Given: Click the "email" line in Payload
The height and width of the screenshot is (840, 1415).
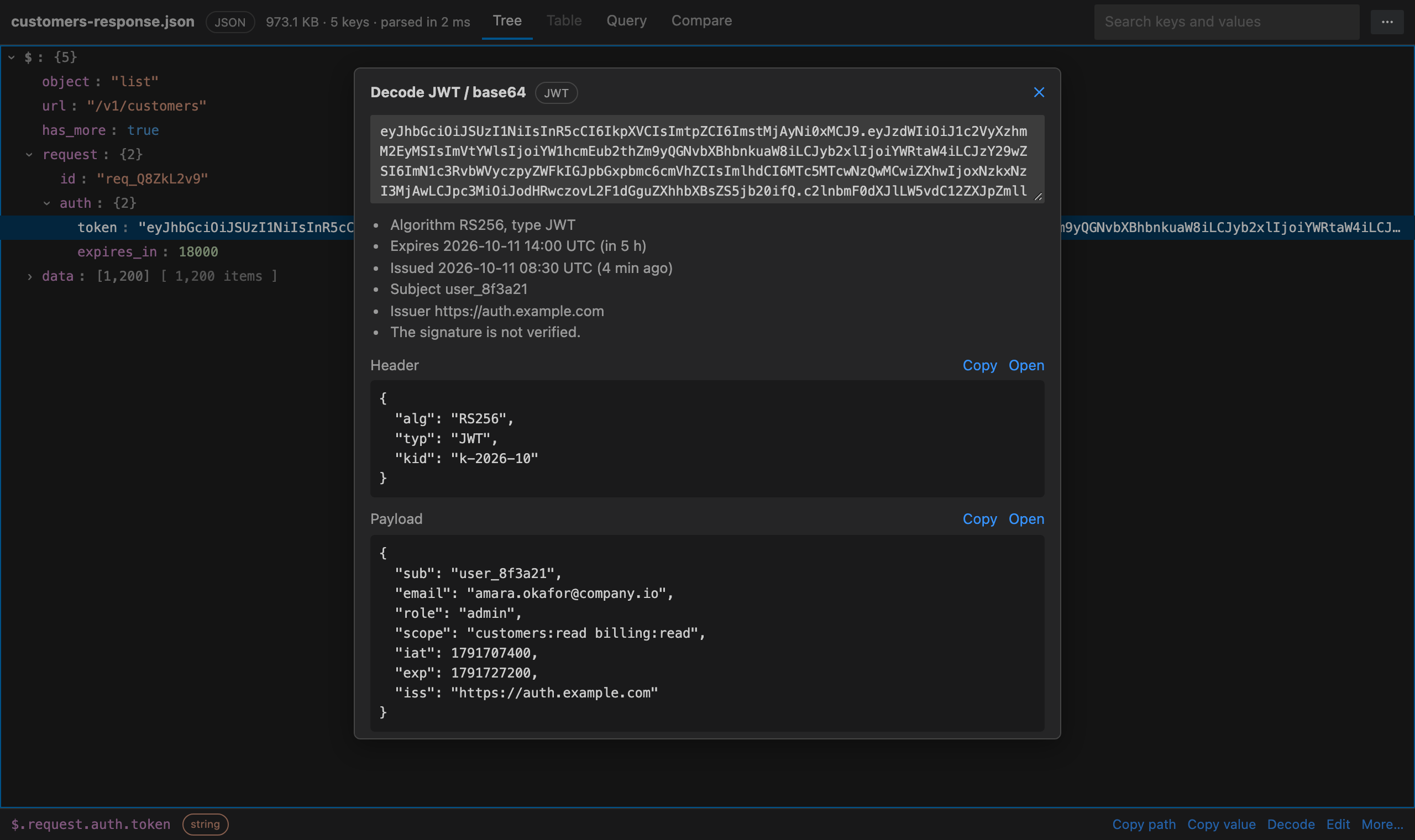Looking at the screenshot, I should coord(534,593).
